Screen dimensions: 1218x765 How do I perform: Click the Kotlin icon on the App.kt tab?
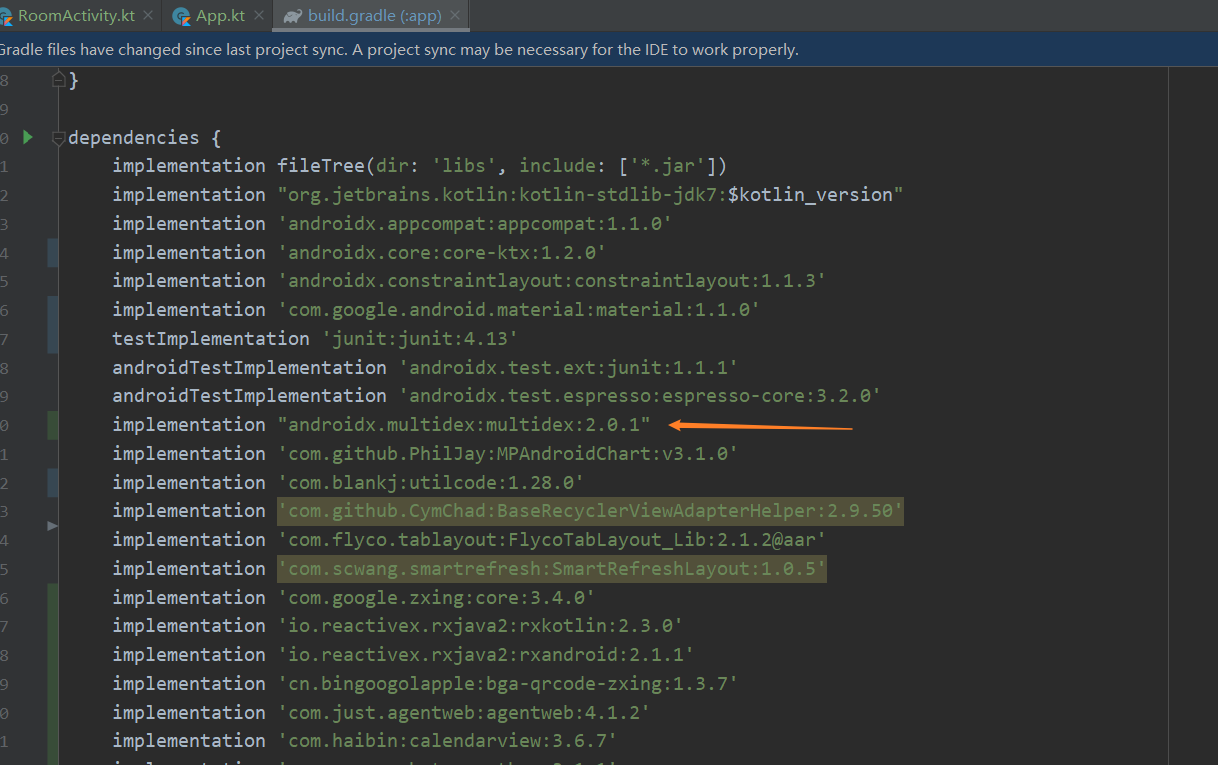click(182, 15)
